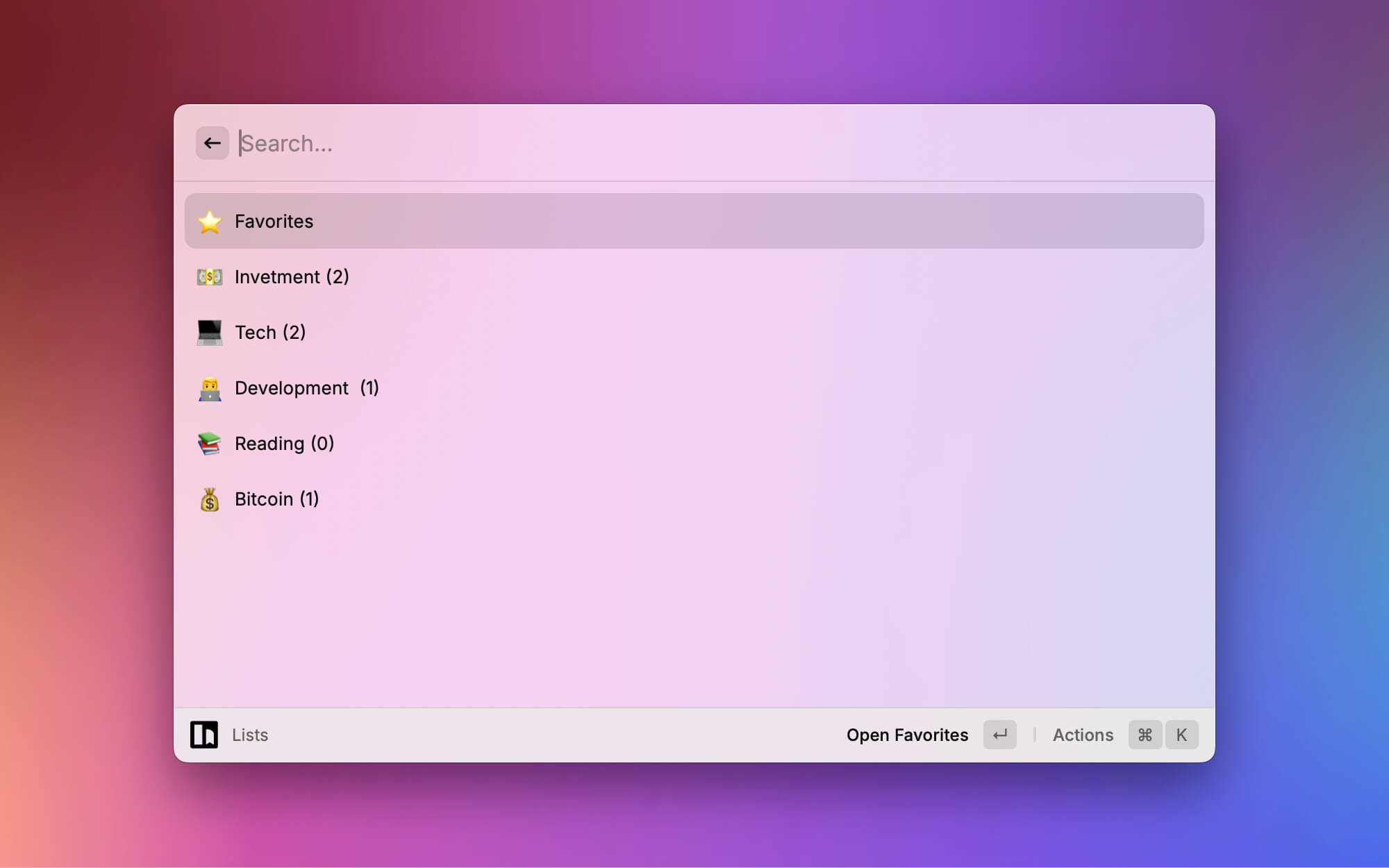Click the Enter key icon

coord(999,735)
